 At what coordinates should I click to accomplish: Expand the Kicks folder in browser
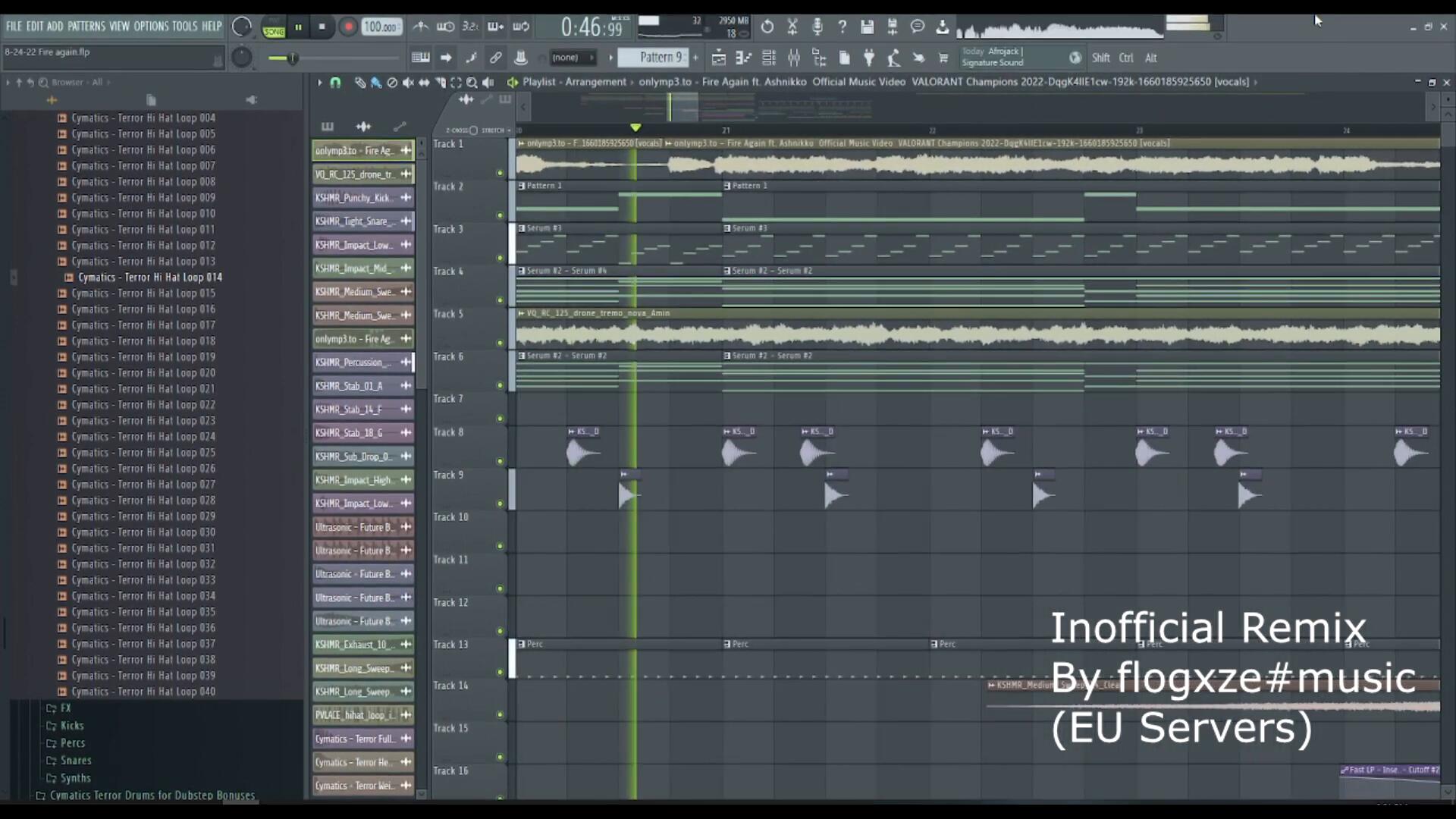(x=72, y=726)
